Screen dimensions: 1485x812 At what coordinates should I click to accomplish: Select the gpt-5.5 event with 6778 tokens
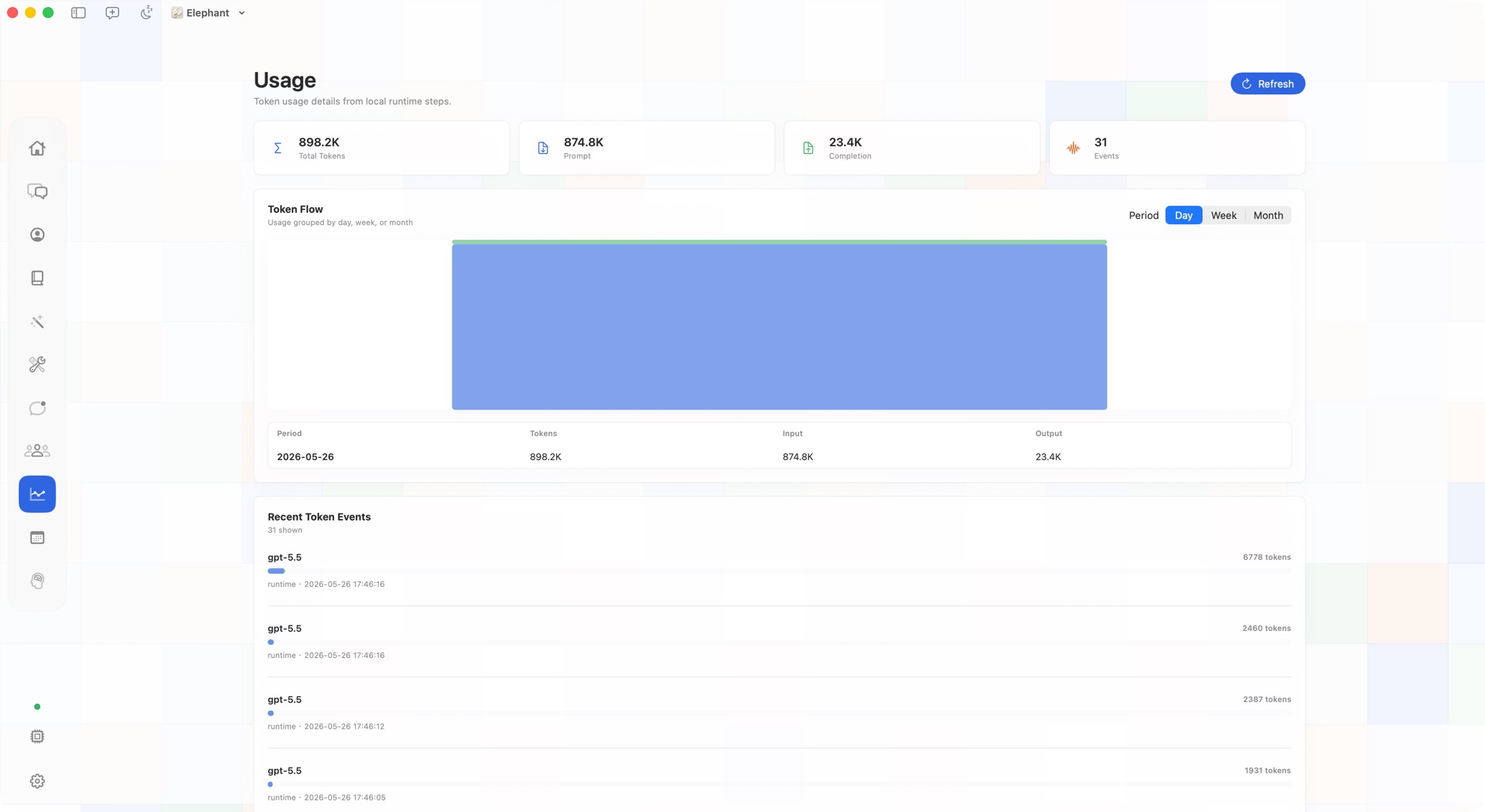(x=779, y=571)
